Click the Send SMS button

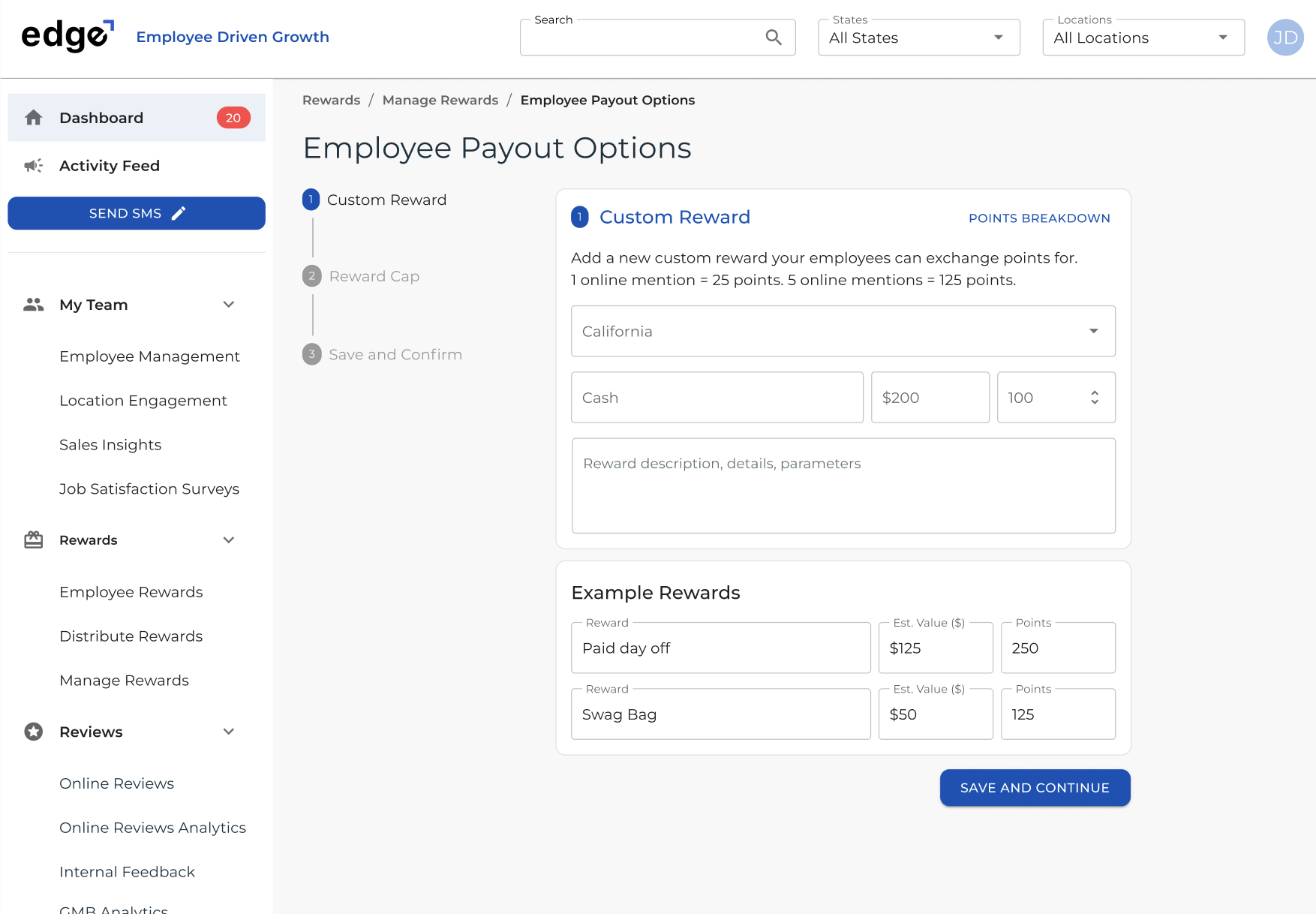coord(137,213)
